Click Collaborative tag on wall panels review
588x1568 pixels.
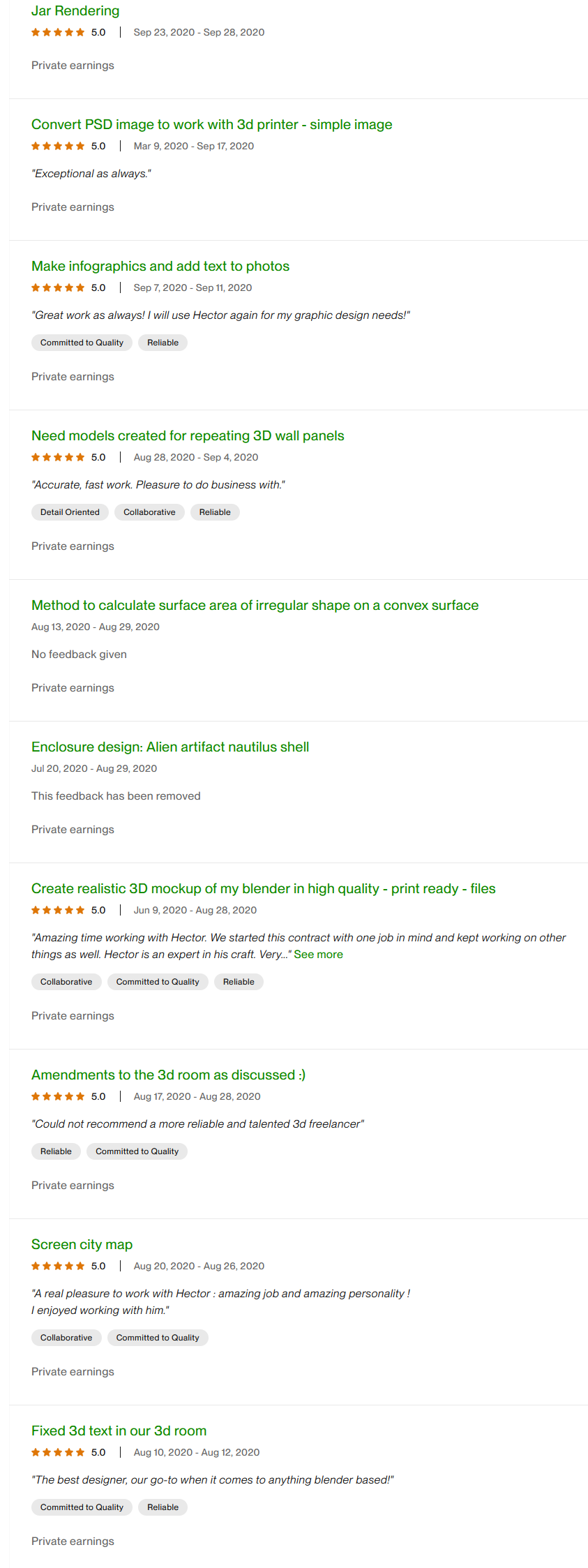pyautogui.click(x=149, y=513)
